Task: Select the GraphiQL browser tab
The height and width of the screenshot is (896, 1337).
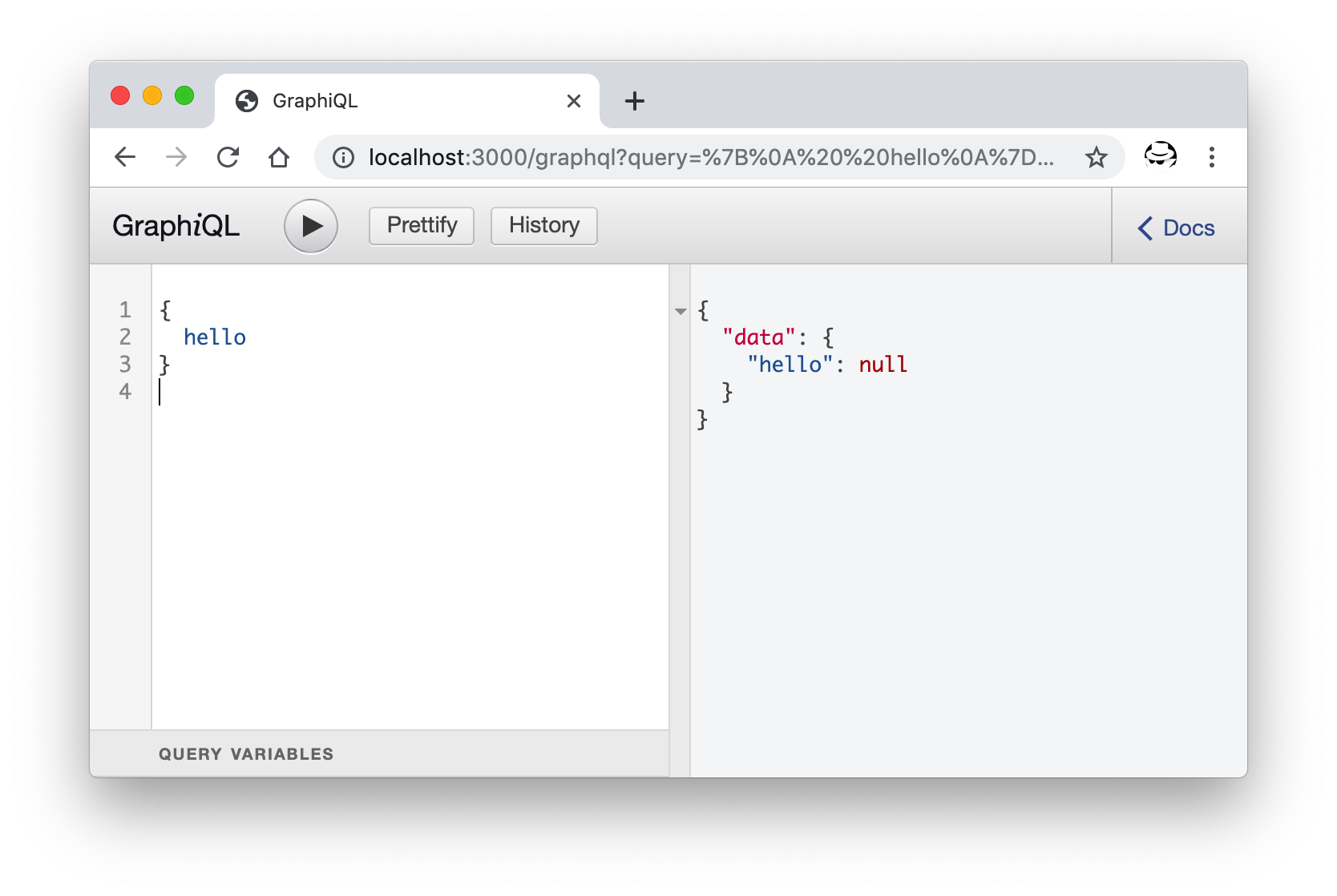Action: (407, 101)
